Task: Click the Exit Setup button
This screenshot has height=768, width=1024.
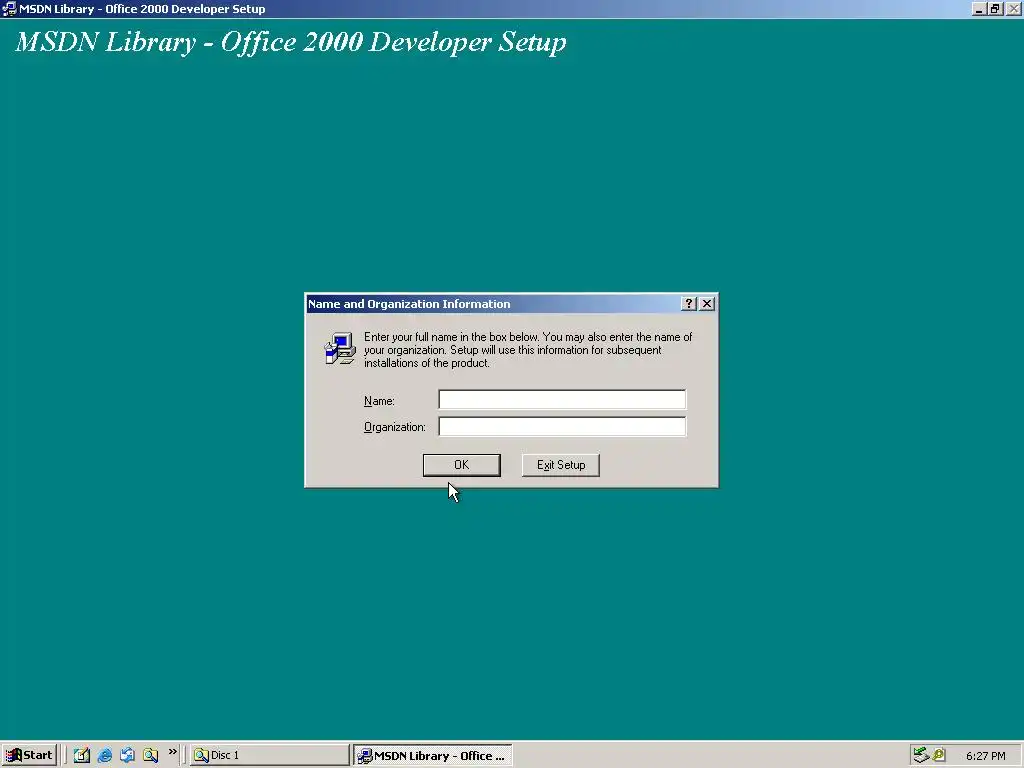Action: point(560,465)
